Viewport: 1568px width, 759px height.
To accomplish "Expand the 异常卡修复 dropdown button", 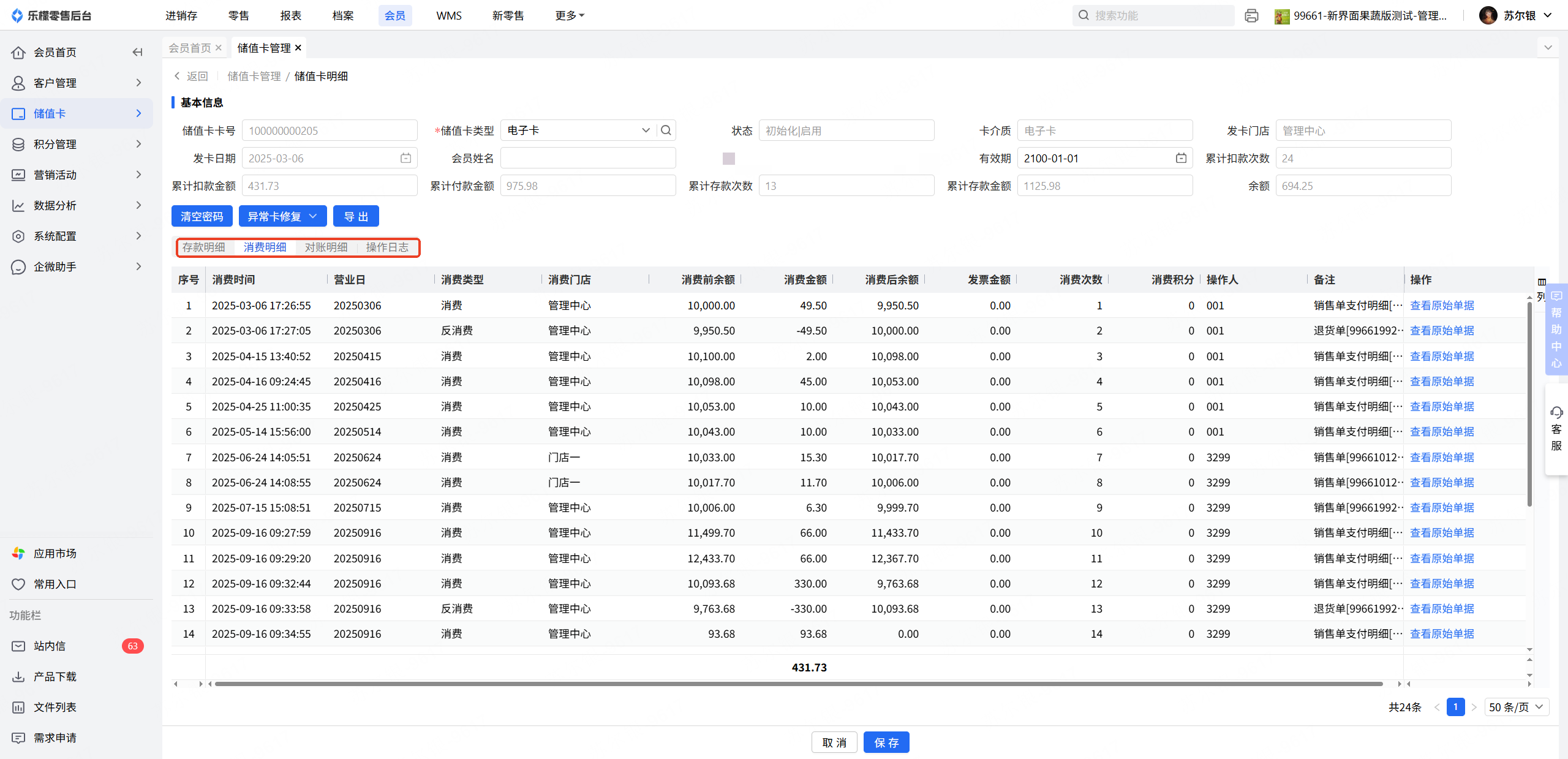I will point(282,216).
